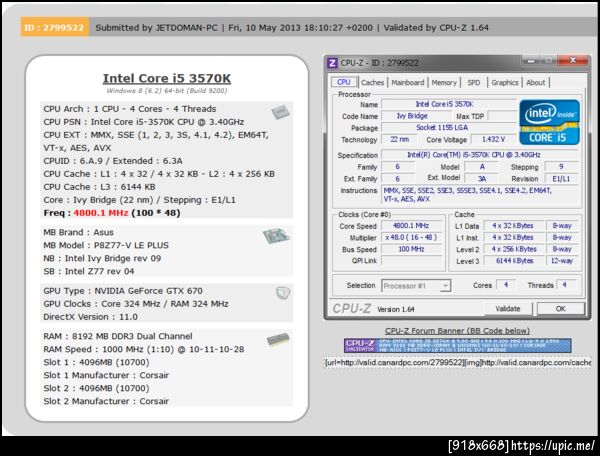Select the SPD tab
The image size is (600, 456).
473,82
